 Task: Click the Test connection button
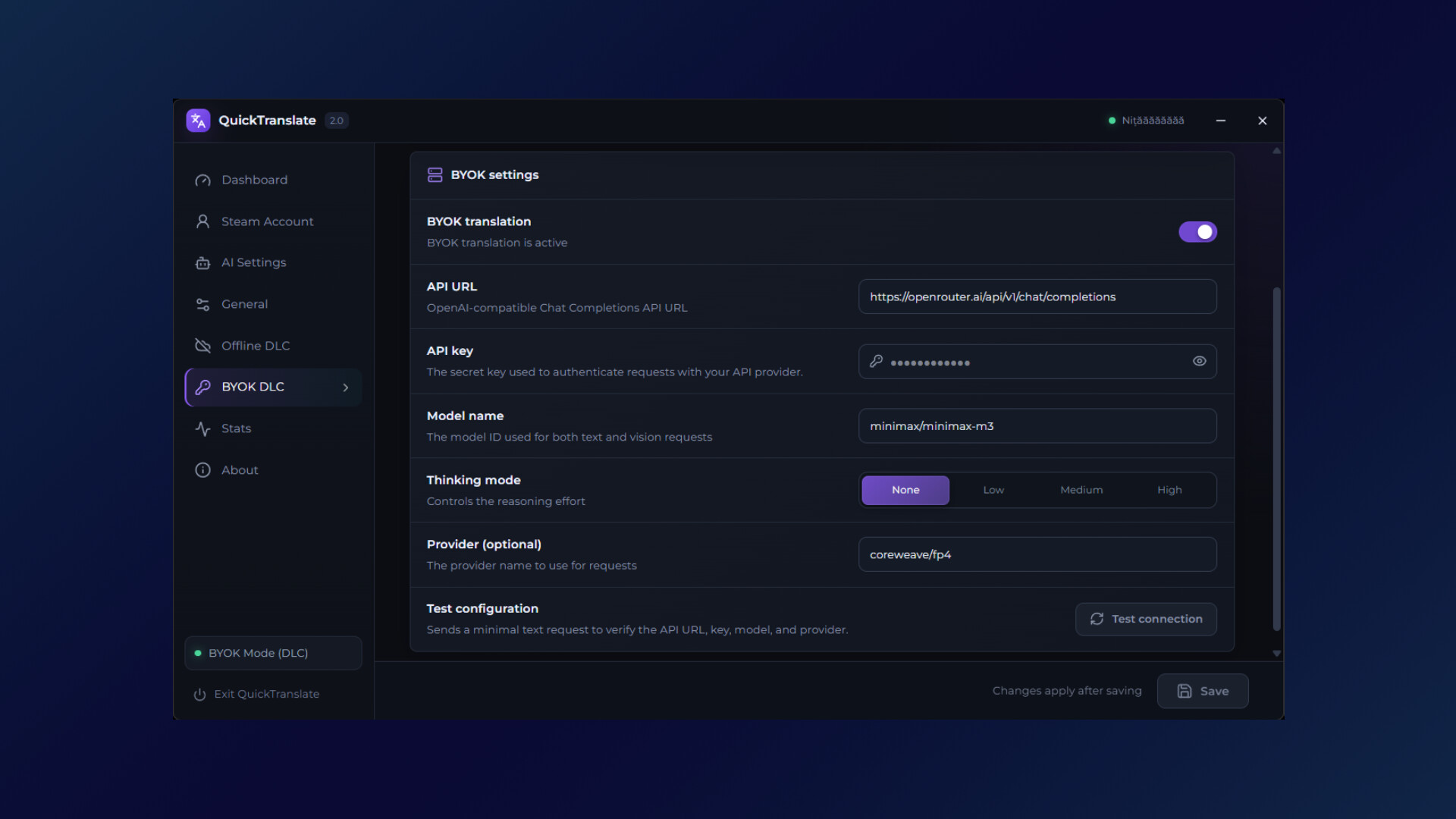[x=1146, y=620]
